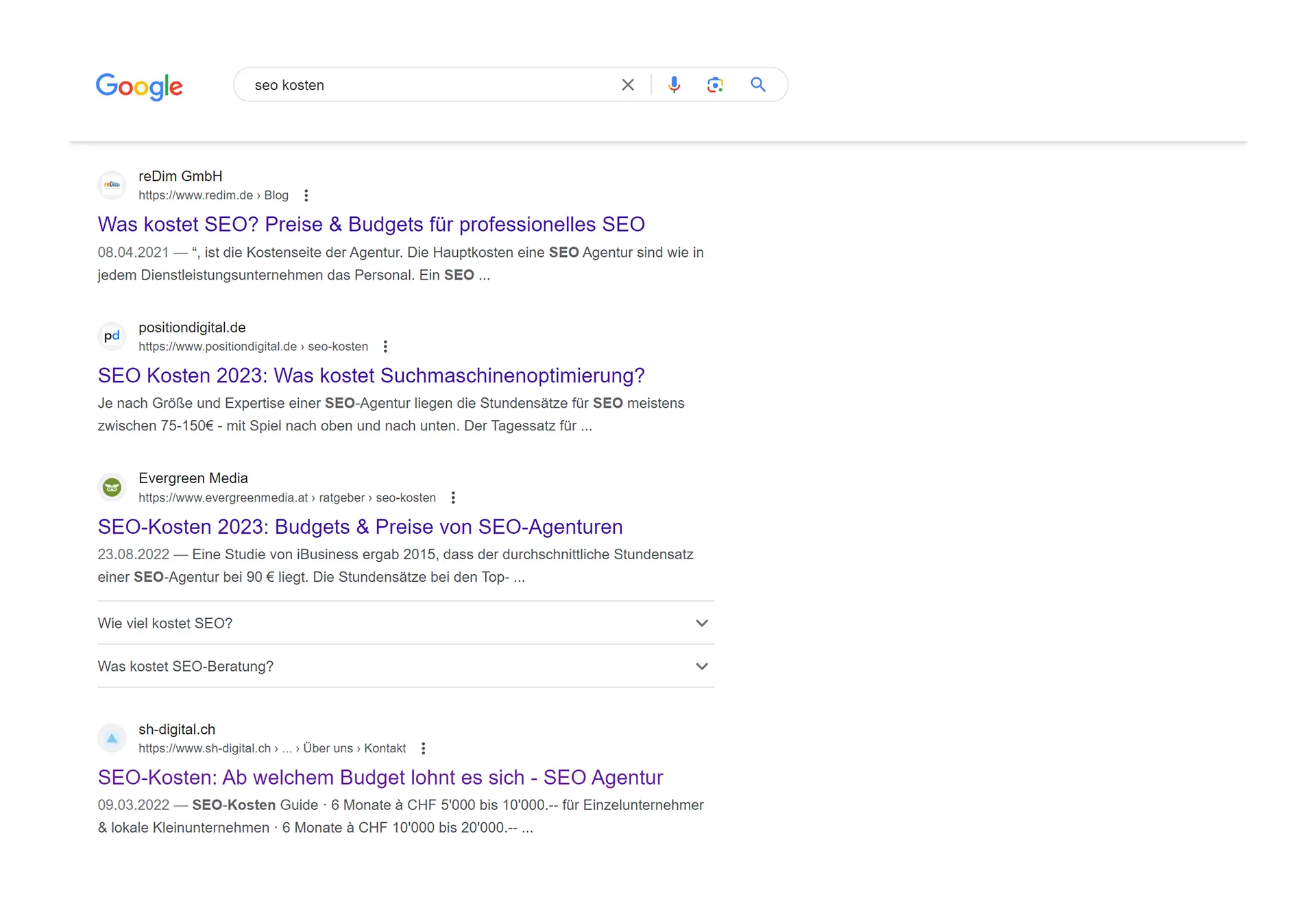Click the positiondigital.de 'pd' favicon

[x=112, y=336]
